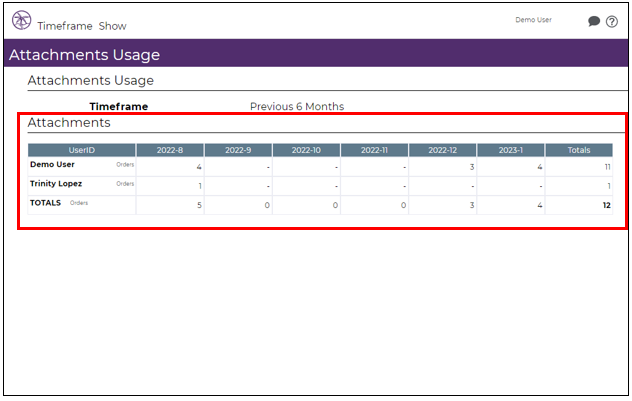Screen dimensions: 632x401
Task: Click the 2022-11 column header
Action: [374, 150]
